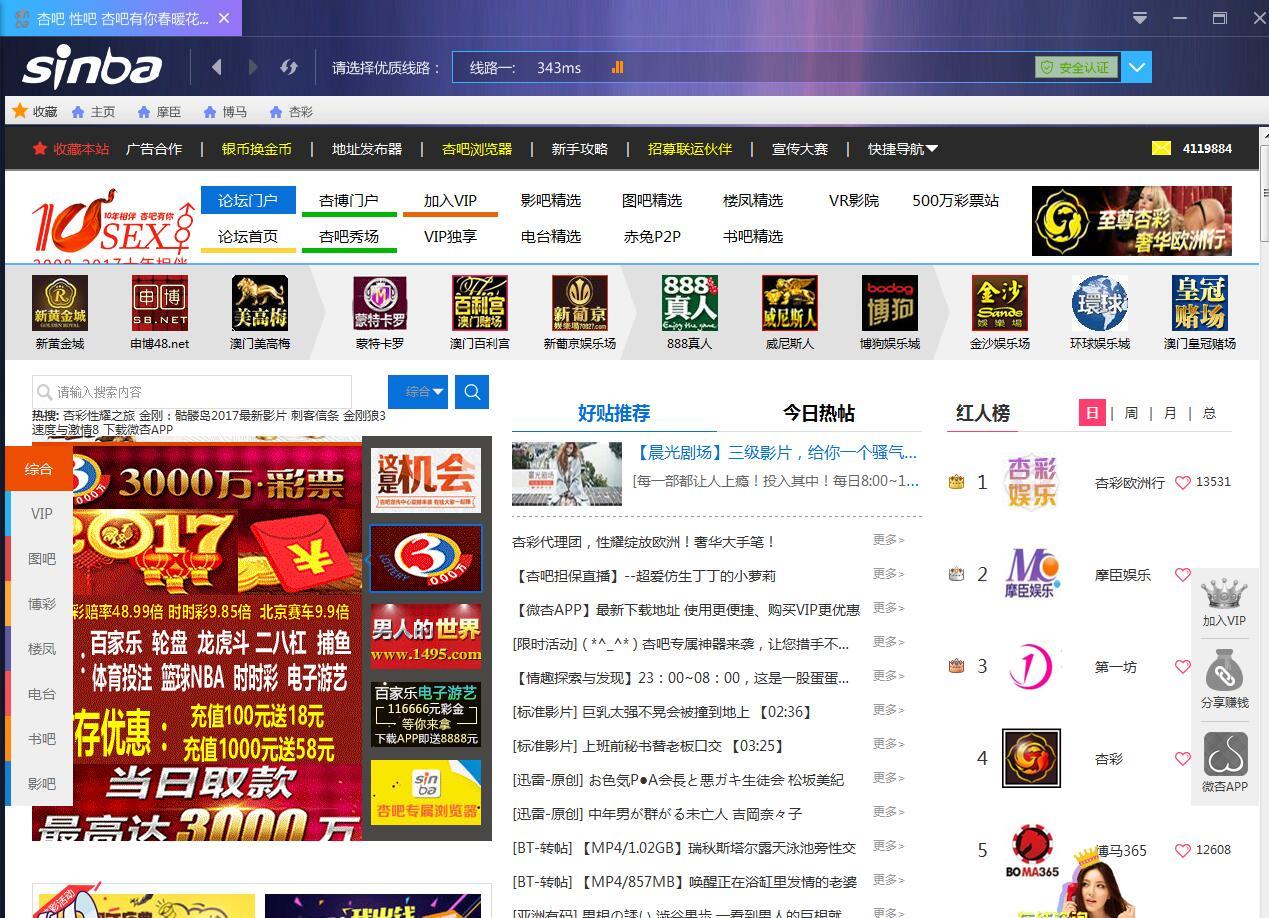
Task: Click the 澳门百利宫 icon
Action: pyautogui.click(x=480, y=303)
